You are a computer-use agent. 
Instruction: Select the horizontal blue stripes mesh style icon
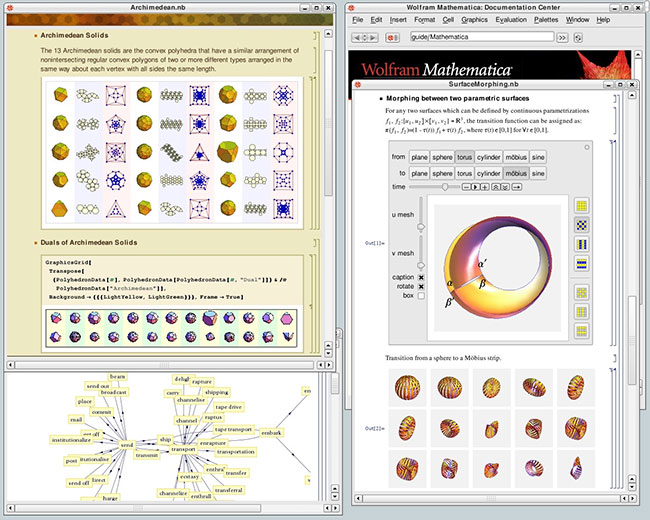[581, 264]
